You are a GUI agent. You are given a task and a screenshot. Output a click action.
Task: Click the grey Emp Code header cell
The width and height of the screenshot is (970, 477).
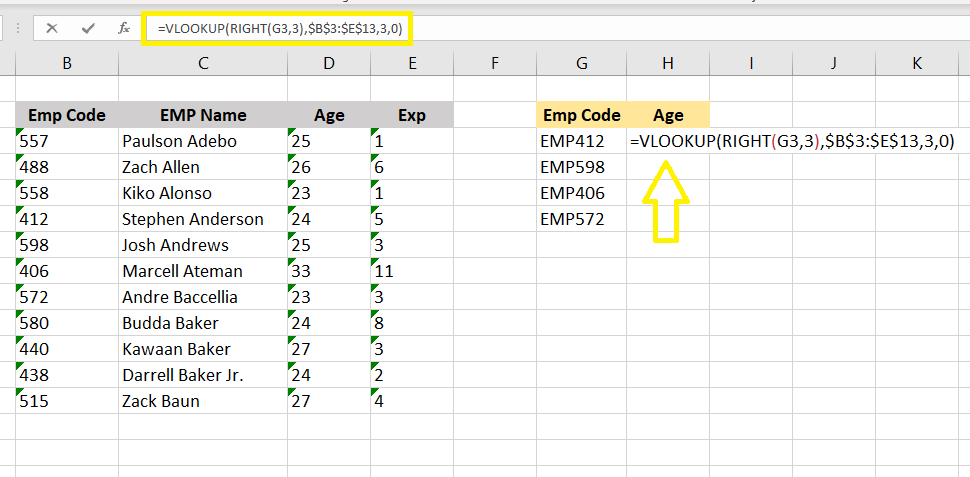pos(67,115)
